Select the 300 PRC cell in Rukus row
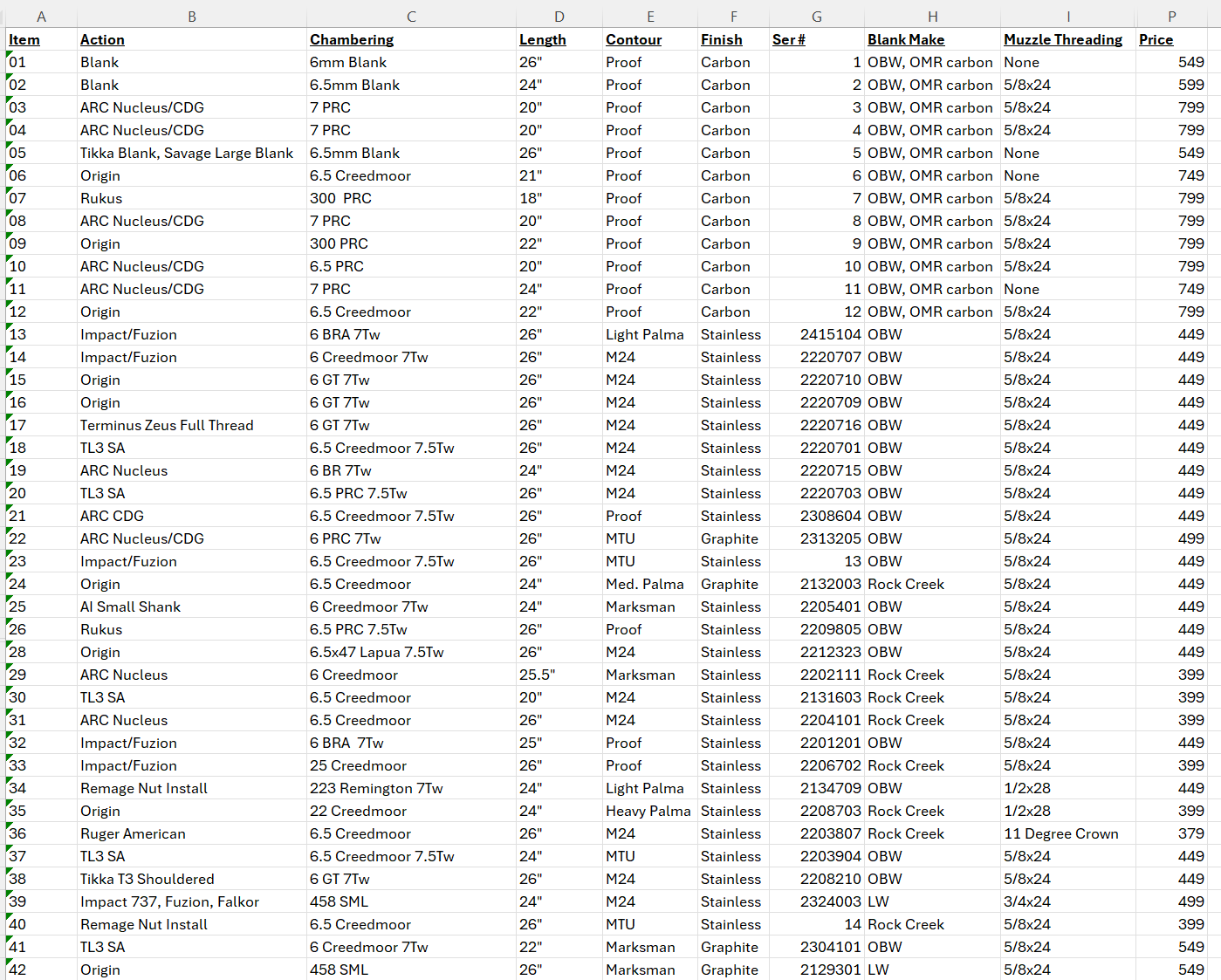The width and height of the screenshot is (1221, 980). [x=411, y=198]
